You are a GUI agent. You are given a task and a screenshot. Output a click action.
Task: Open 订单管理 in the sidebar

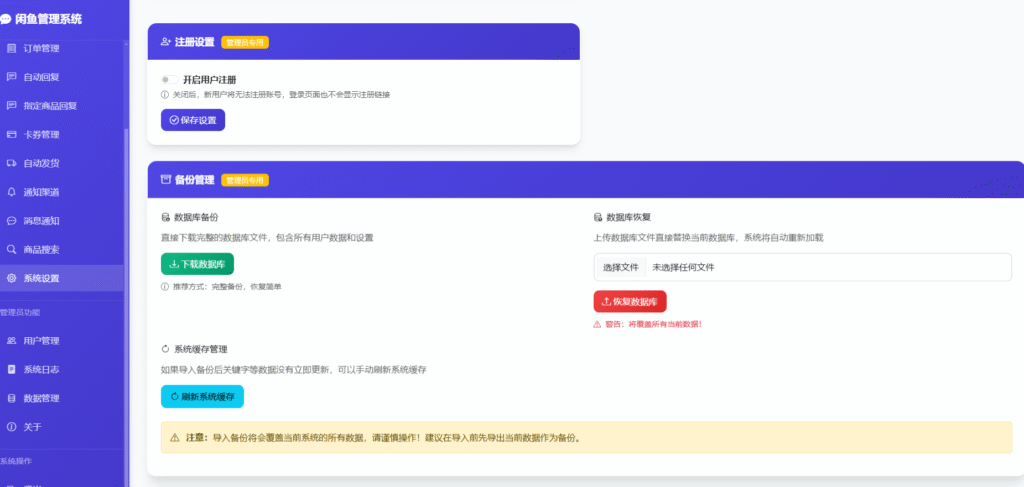(61, 48)
